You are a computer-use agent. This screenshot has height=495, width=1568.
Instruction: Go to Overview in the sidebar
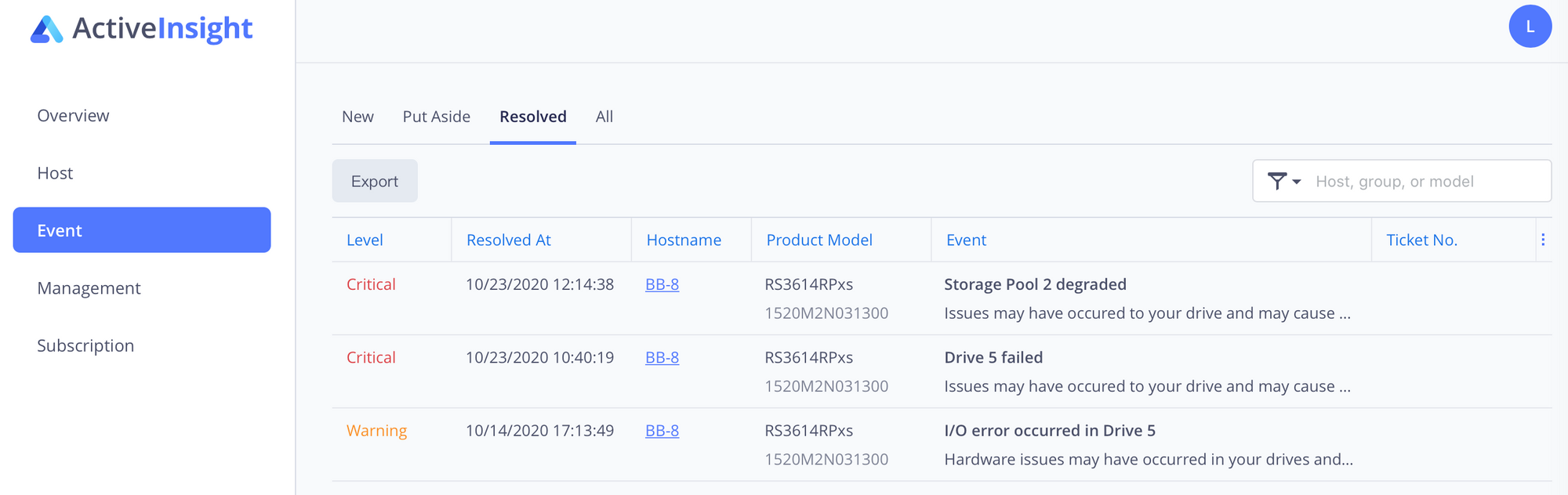pyautogui.click(x=73, y=116)
